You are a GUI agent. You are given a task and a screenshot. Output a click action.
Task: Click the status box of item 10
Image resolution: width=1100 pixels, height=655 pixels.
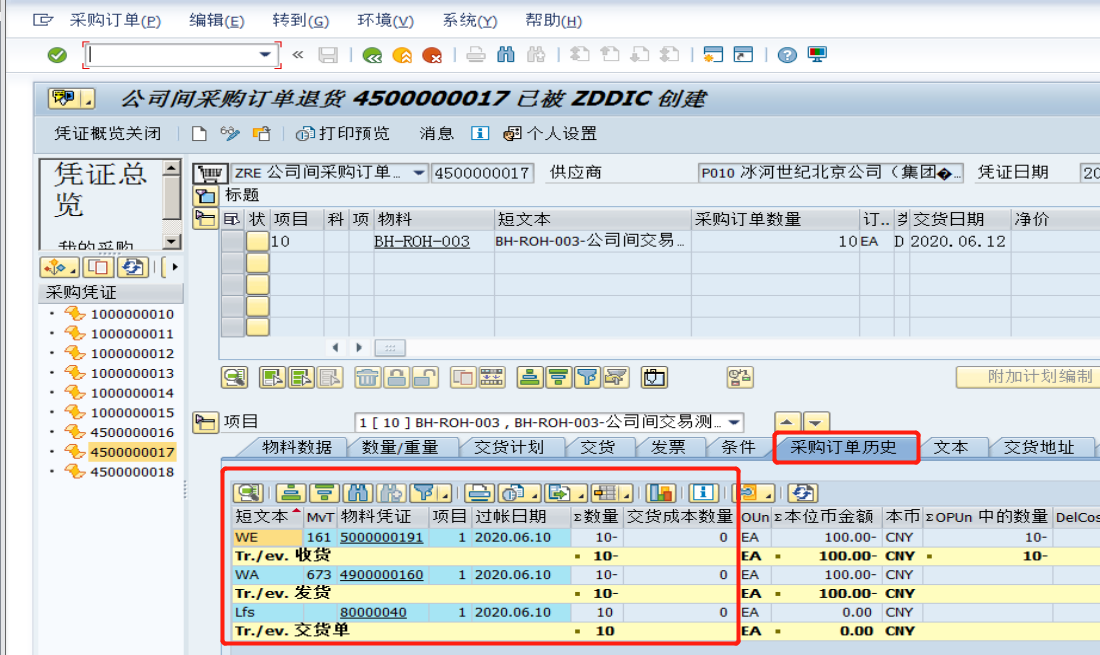pyautogui.click(x=257, y=241)
